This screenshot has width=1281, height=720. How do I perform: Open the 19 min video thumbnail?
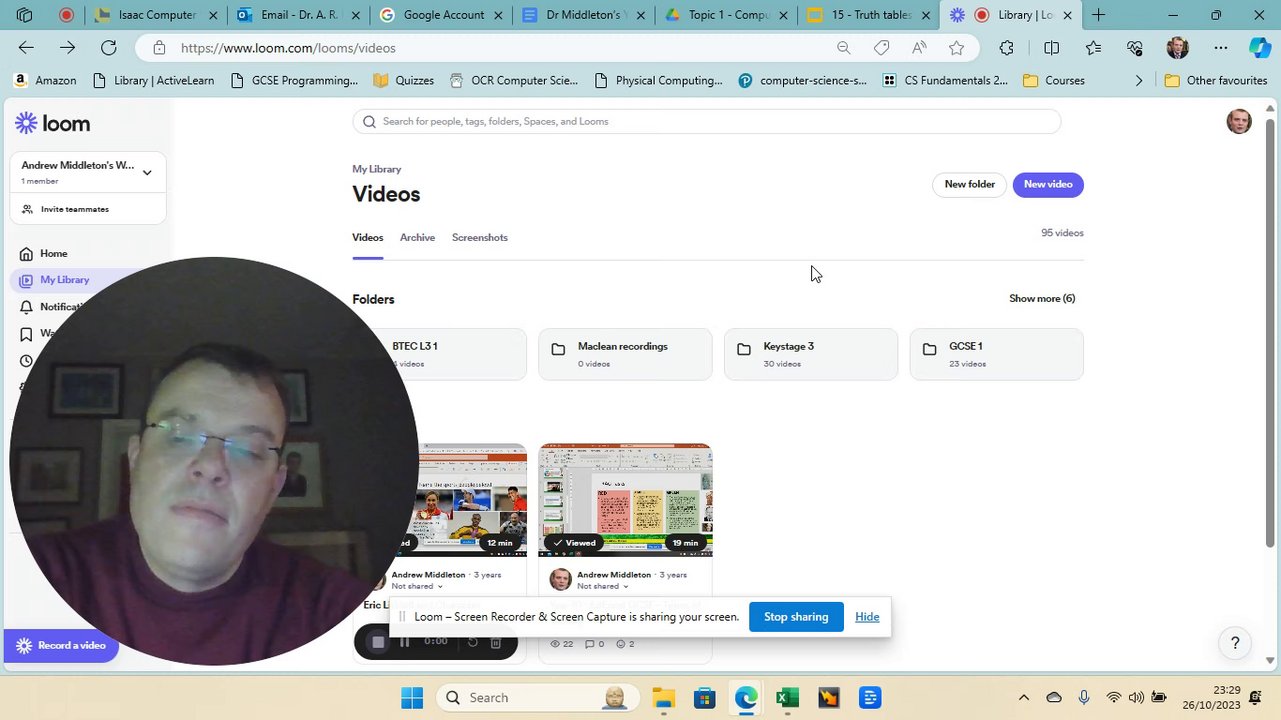[x=625, y=500]
